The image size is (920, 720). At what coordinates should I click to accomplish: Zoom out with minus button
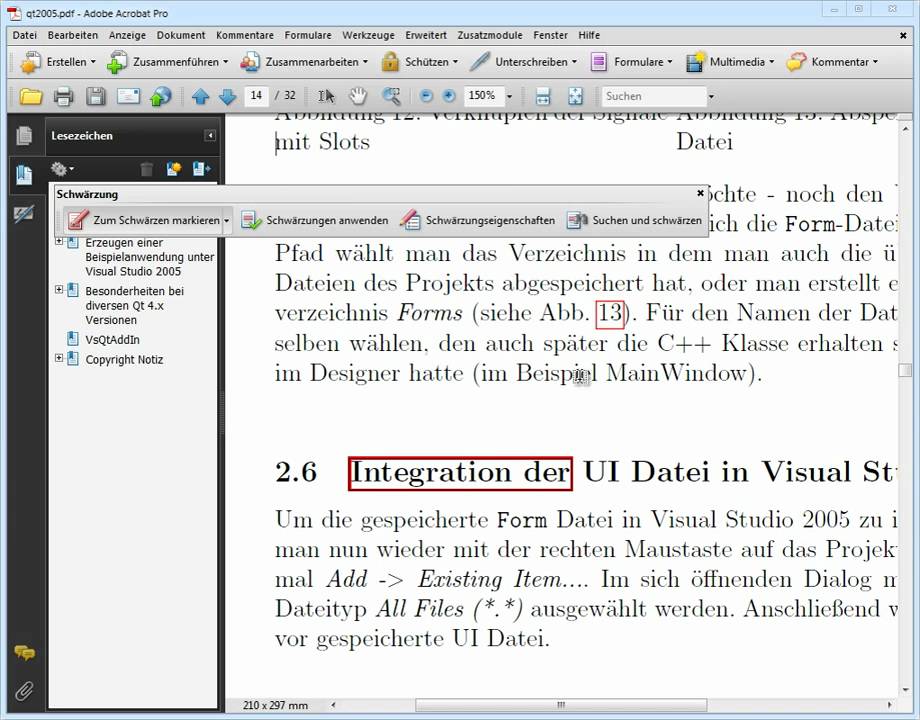427,96
